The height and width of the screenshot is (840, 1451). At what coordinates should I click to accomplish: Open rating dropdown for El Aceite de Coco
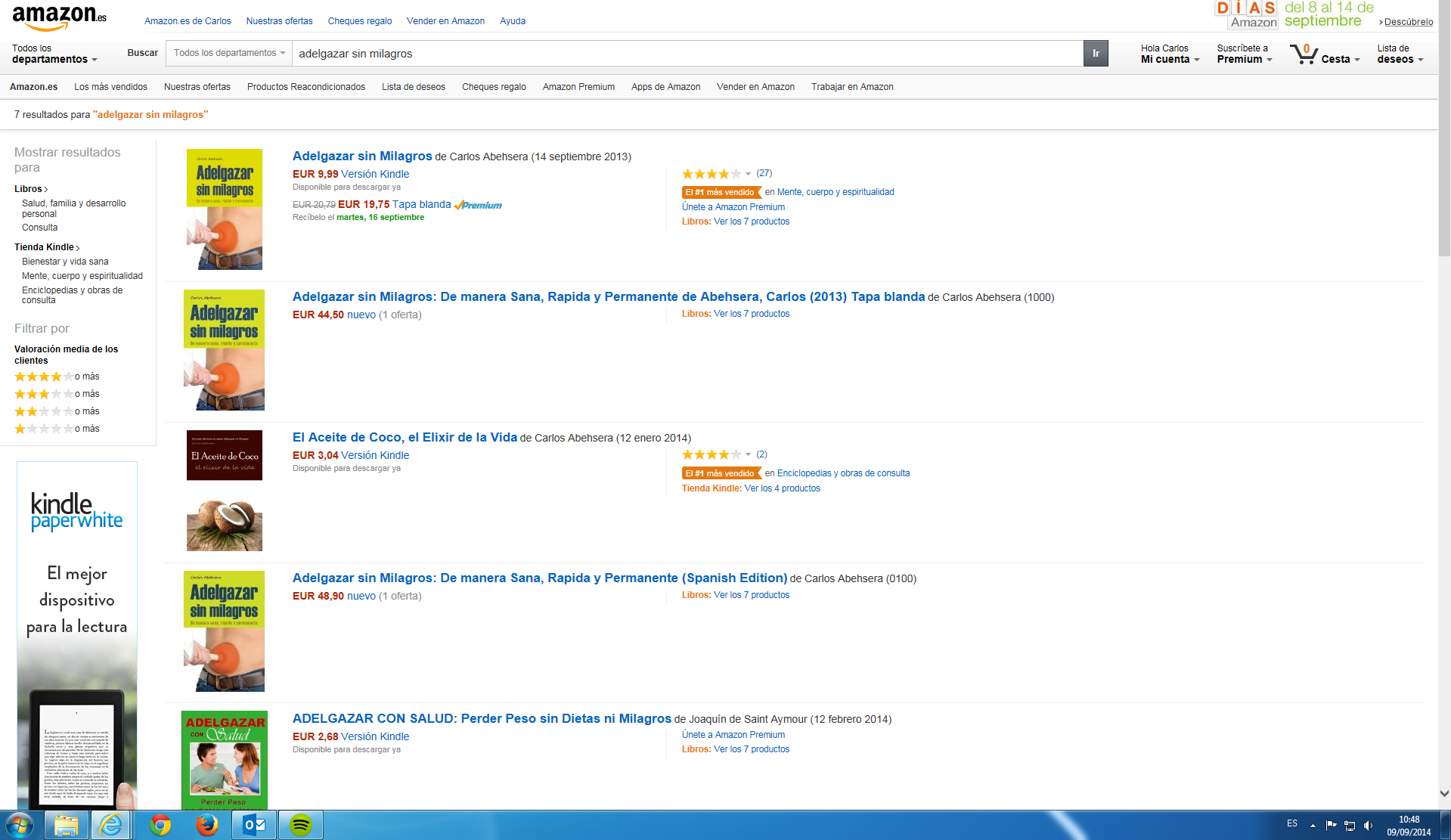[748, 455]
